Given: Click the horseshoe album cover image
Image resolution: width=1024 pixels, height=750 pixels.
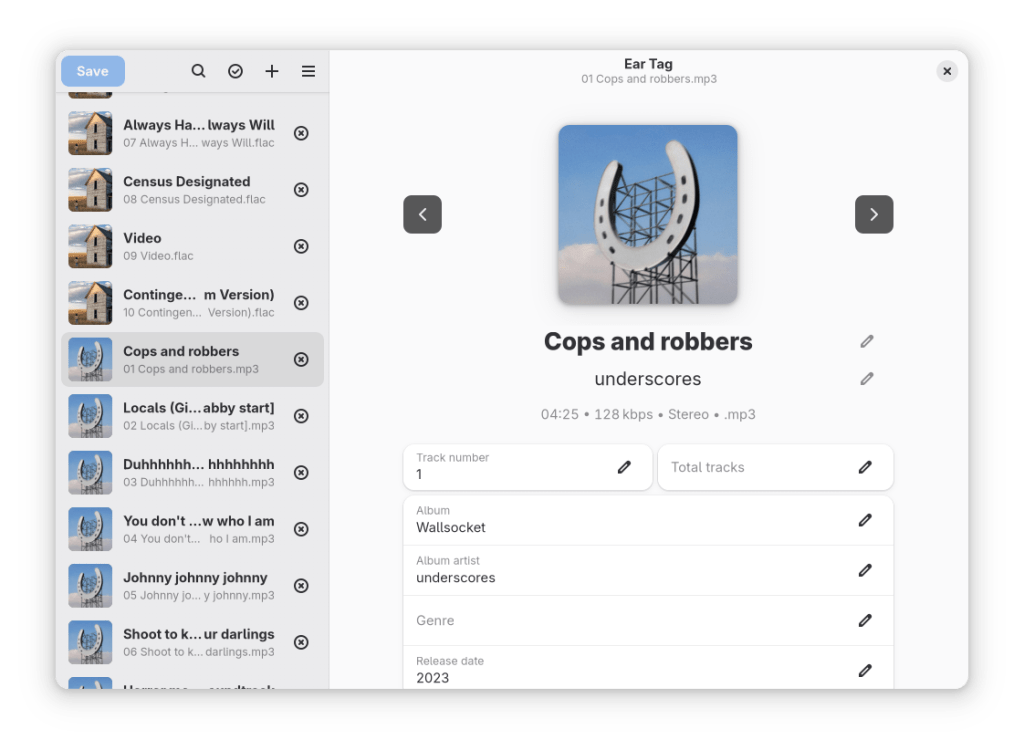Looking at the screenshot, I should pos(647,215).
